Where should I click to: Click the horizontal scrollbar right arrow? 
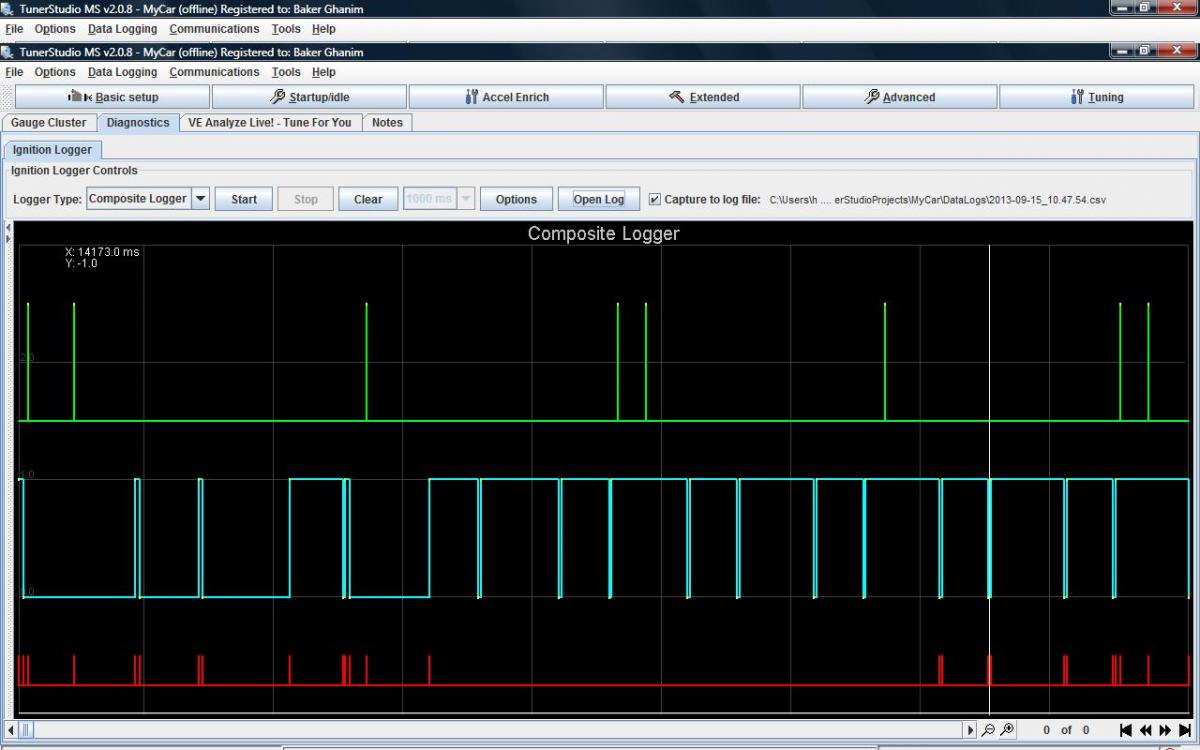(x=970, y=730)
